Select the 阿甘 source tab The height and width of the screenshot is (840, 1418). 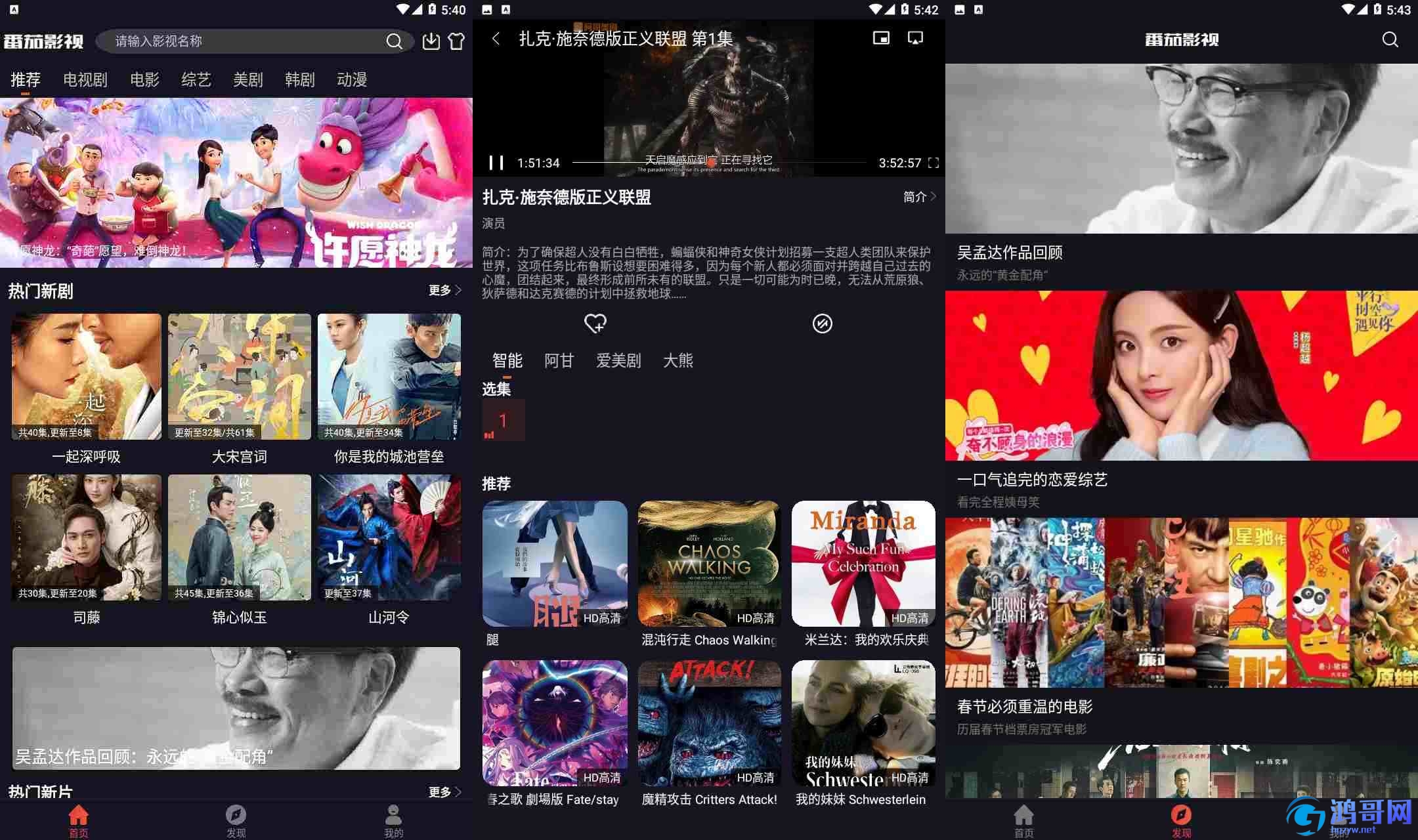[559, 360]
